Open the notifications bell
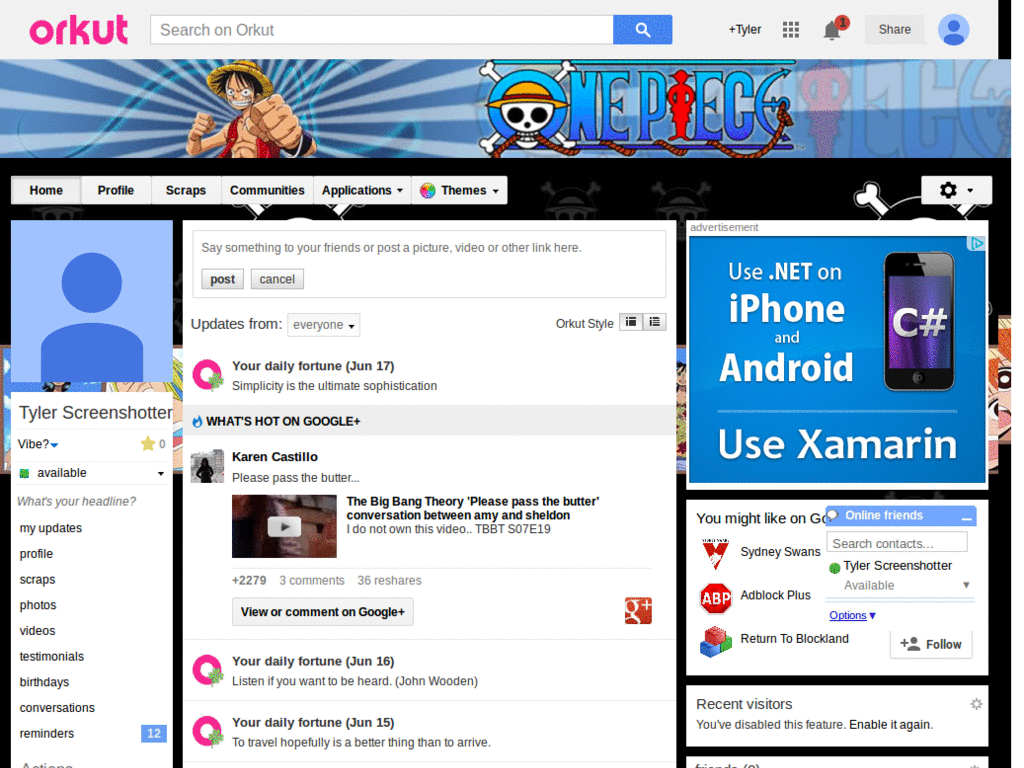 tap(832, 30)
